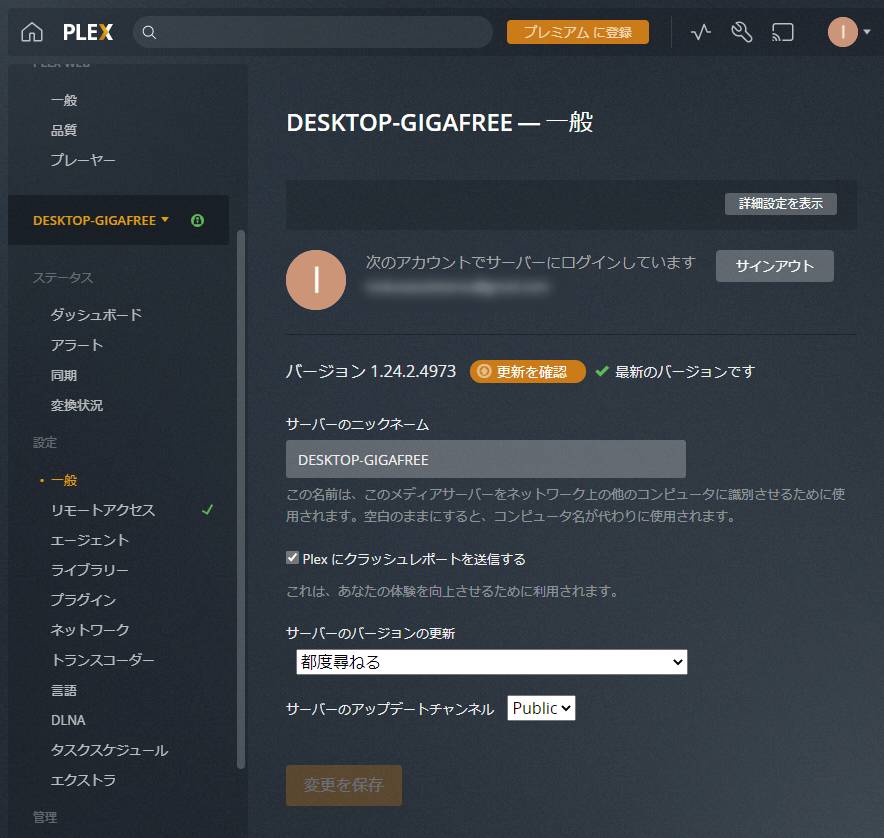This screenshot has width=884, height=838.
Task: Open エクストラ settings
Action: [83, 780]
